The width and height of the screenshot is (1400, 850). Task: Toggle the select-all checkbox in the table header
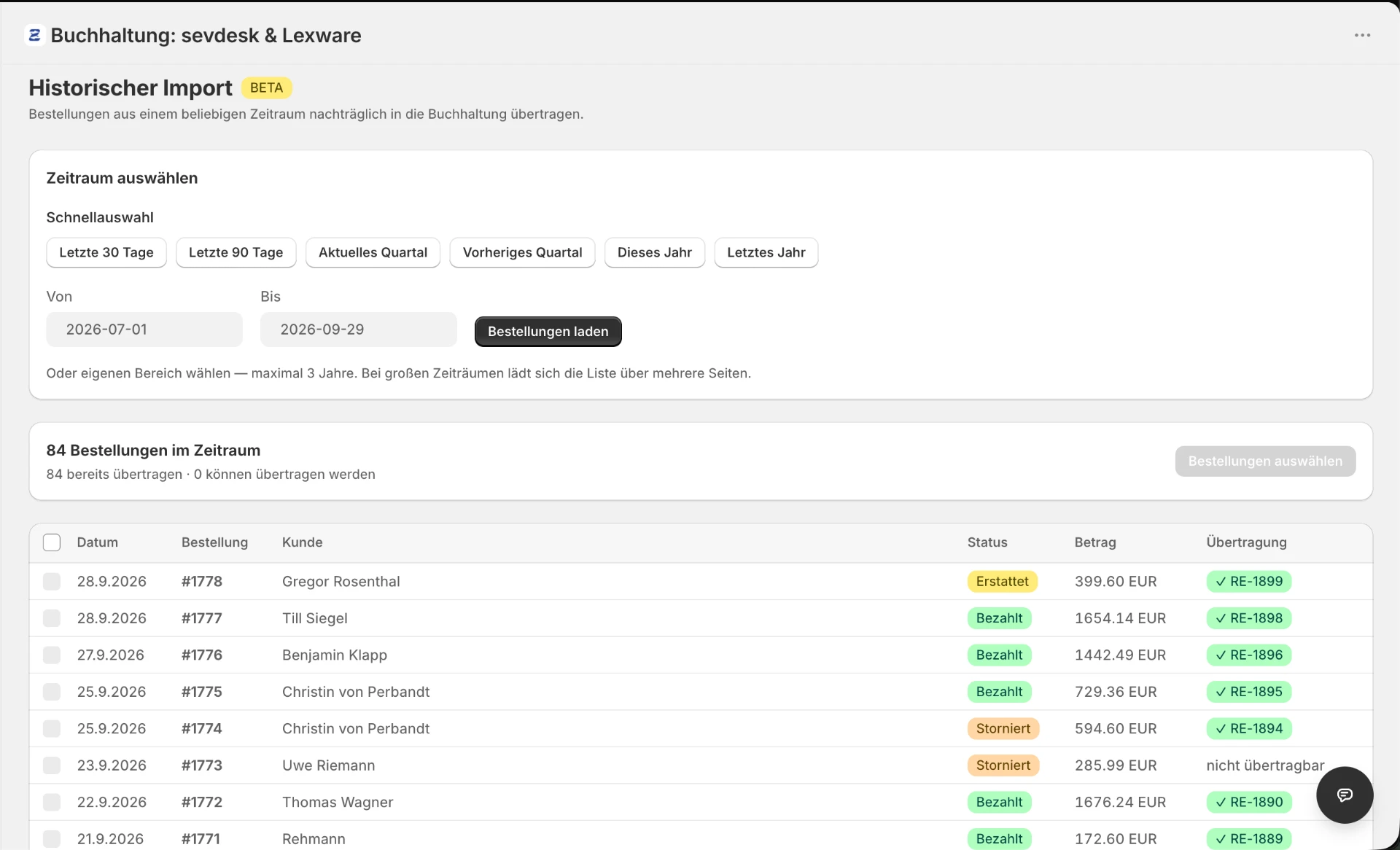tap(52, 542)
